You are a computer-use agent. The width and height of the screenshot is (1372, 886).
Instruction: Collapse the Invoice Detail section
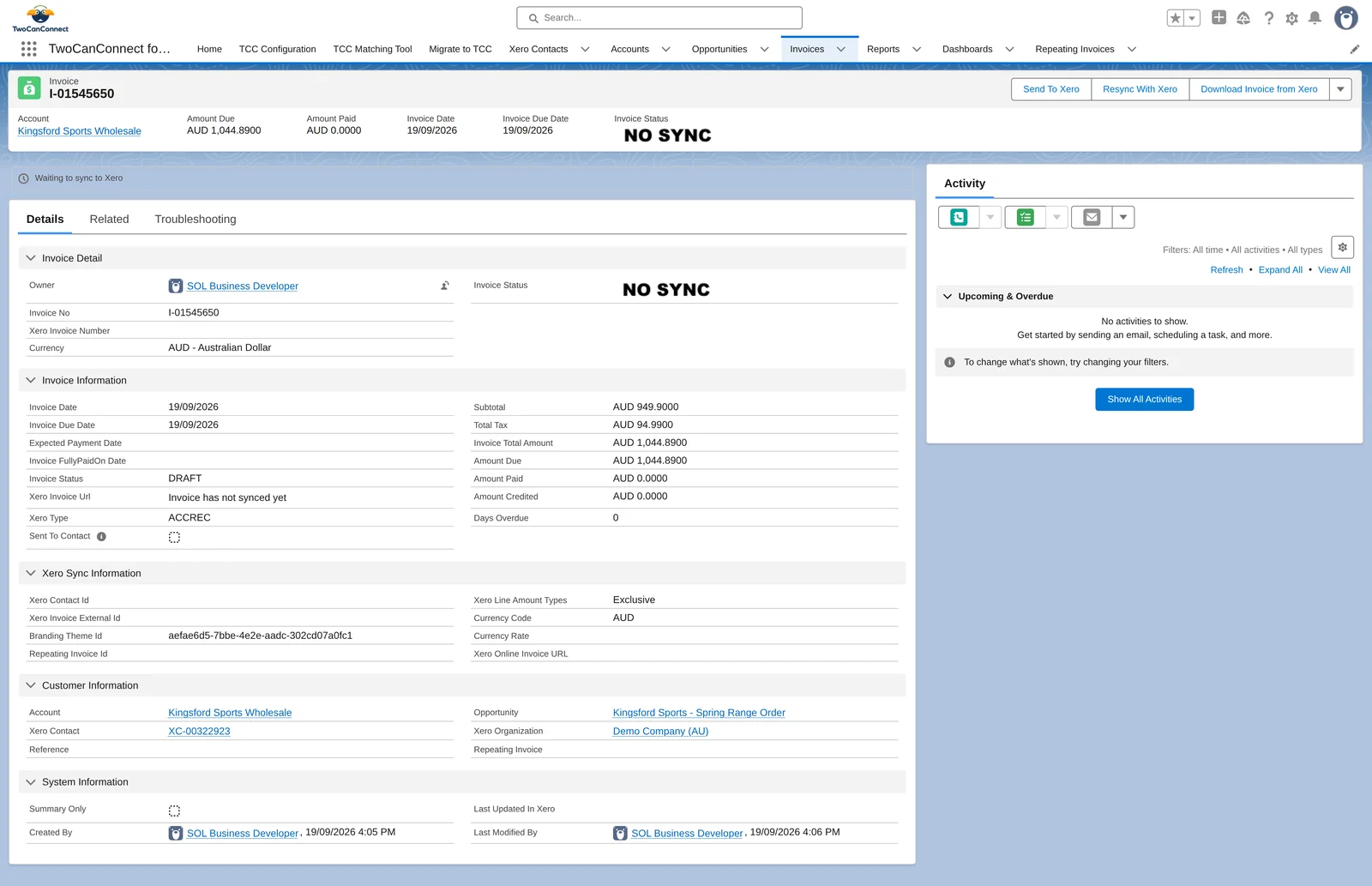pyautogui.click(x=31, y=258)
